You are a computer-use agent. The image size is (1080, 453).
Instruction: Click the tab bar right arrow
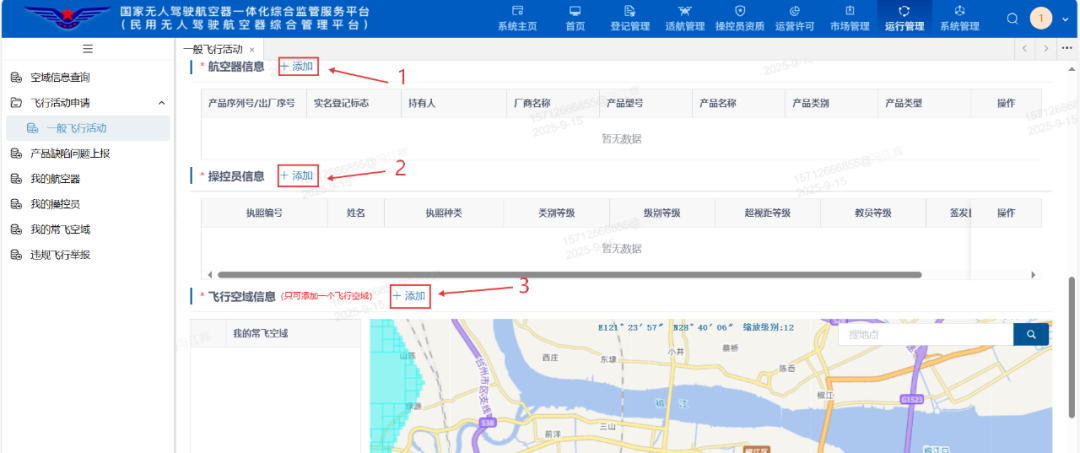(x=1046, y=49)
